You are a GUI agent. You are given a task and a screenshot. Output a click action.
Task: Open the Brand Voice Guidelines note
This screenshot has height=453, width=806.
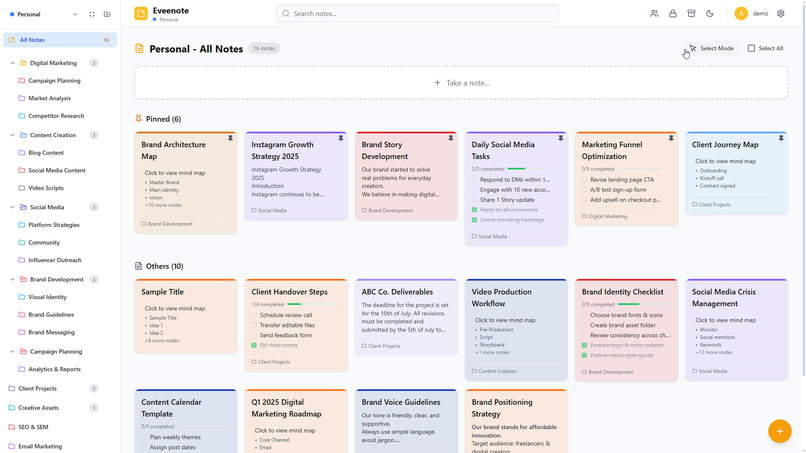(406, 422)
